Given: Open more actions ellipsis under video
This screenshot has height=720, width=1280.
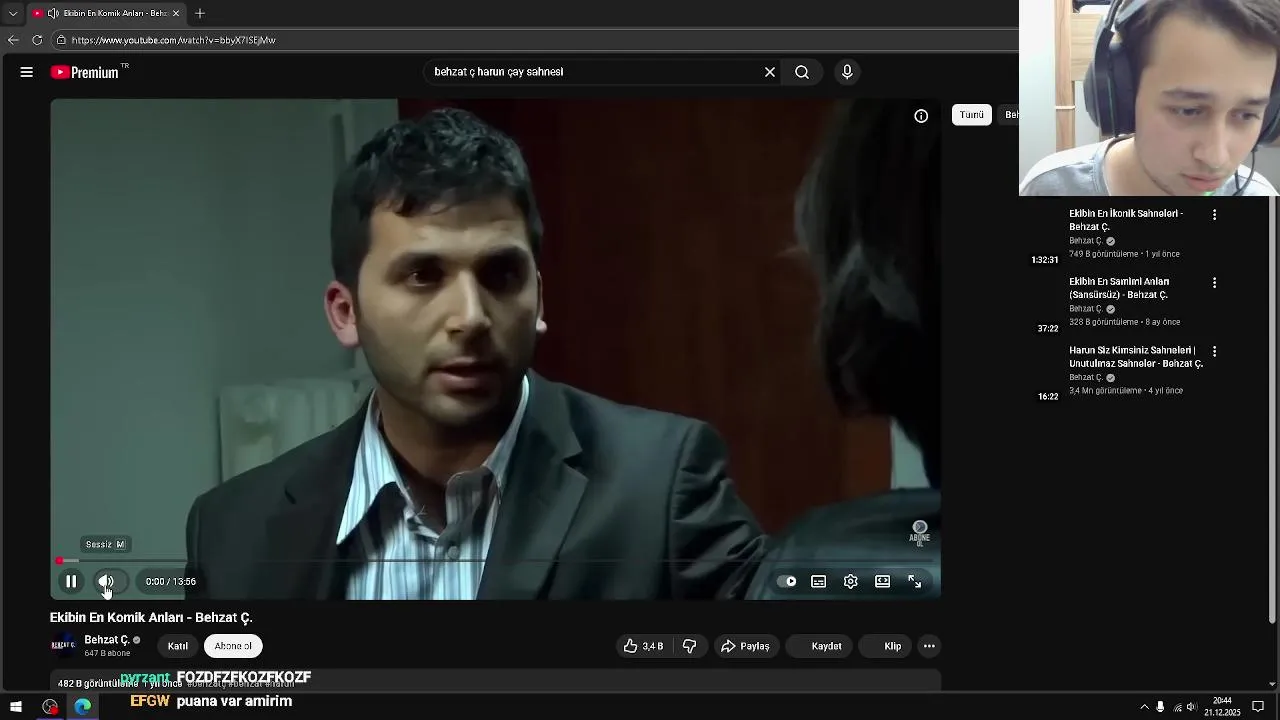Looking at the screenshot, I should coord(929,646).
